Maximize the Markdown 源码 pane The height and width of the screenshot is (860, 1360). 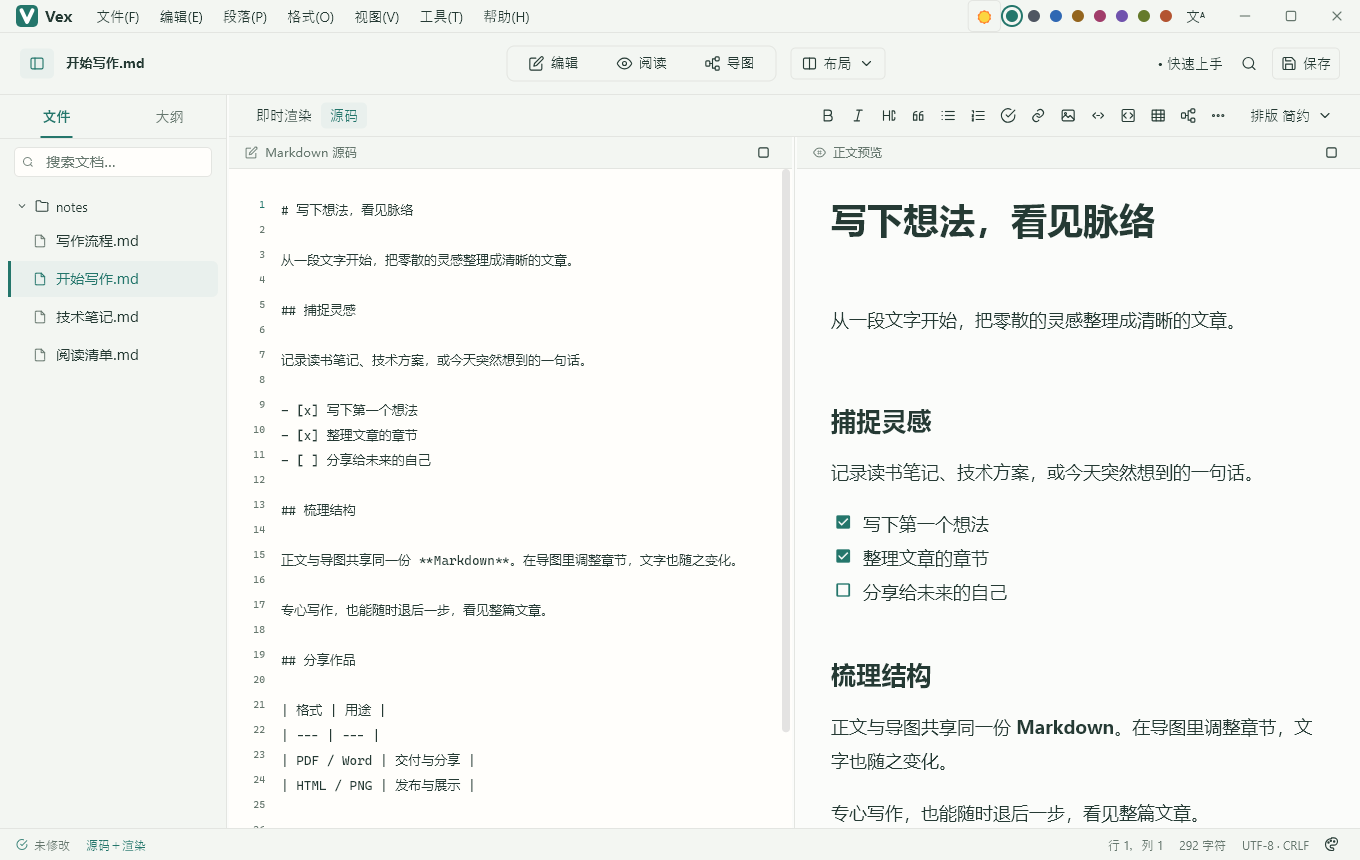[764, 153]
